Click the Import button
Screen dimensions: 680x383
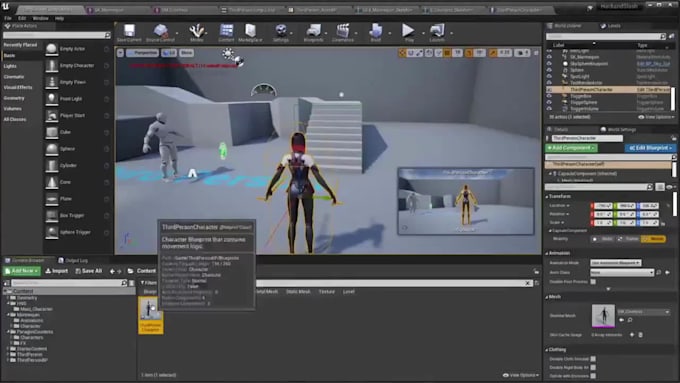tap(57, 271)
